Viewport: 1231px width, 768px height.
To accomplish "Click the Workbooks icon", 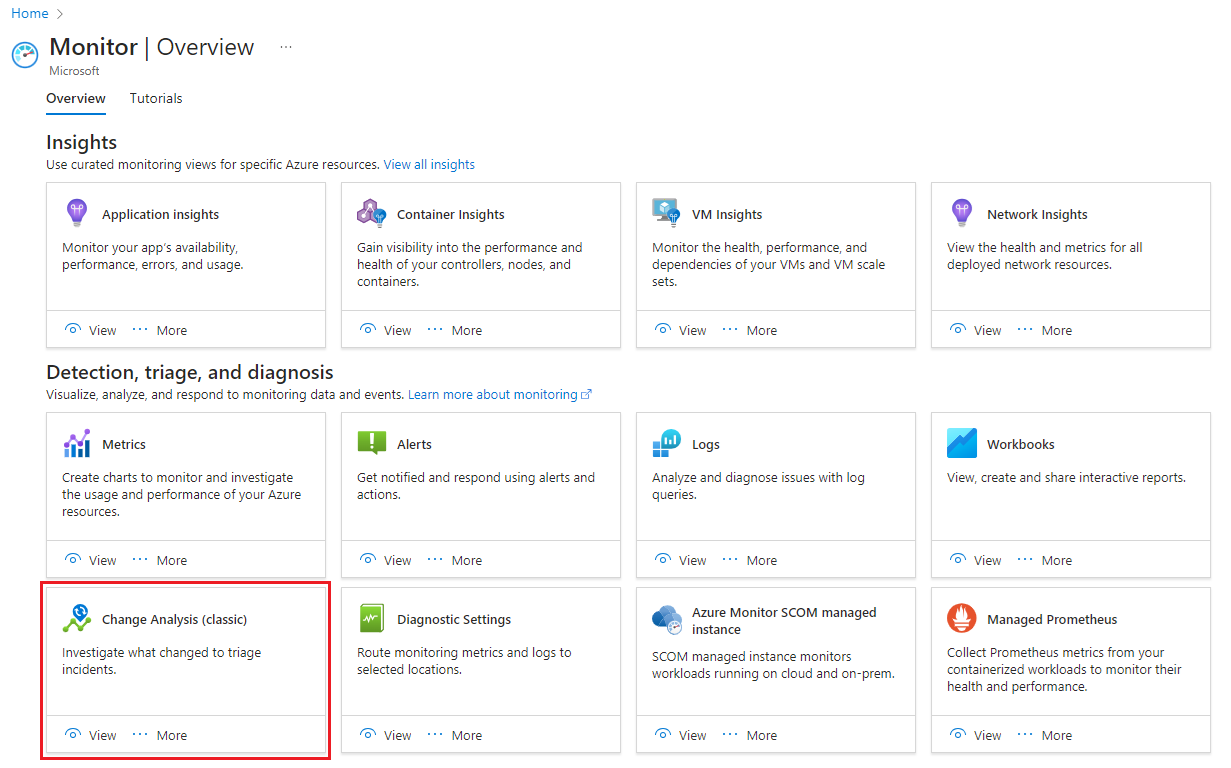I will (962, 443).
